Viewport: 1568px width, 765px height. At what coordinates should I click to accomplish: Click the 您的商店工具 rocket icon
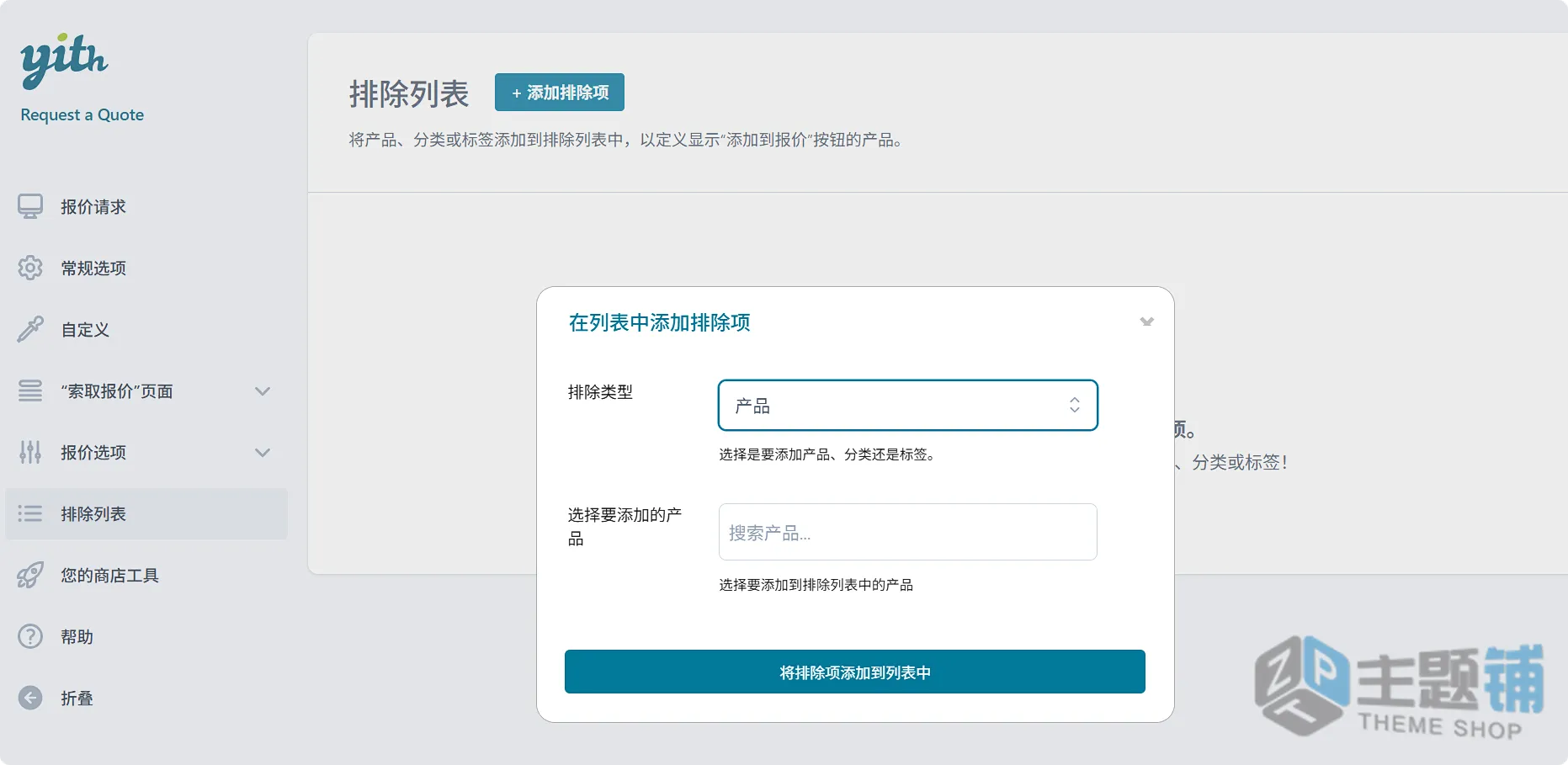[x=30, y=575]
